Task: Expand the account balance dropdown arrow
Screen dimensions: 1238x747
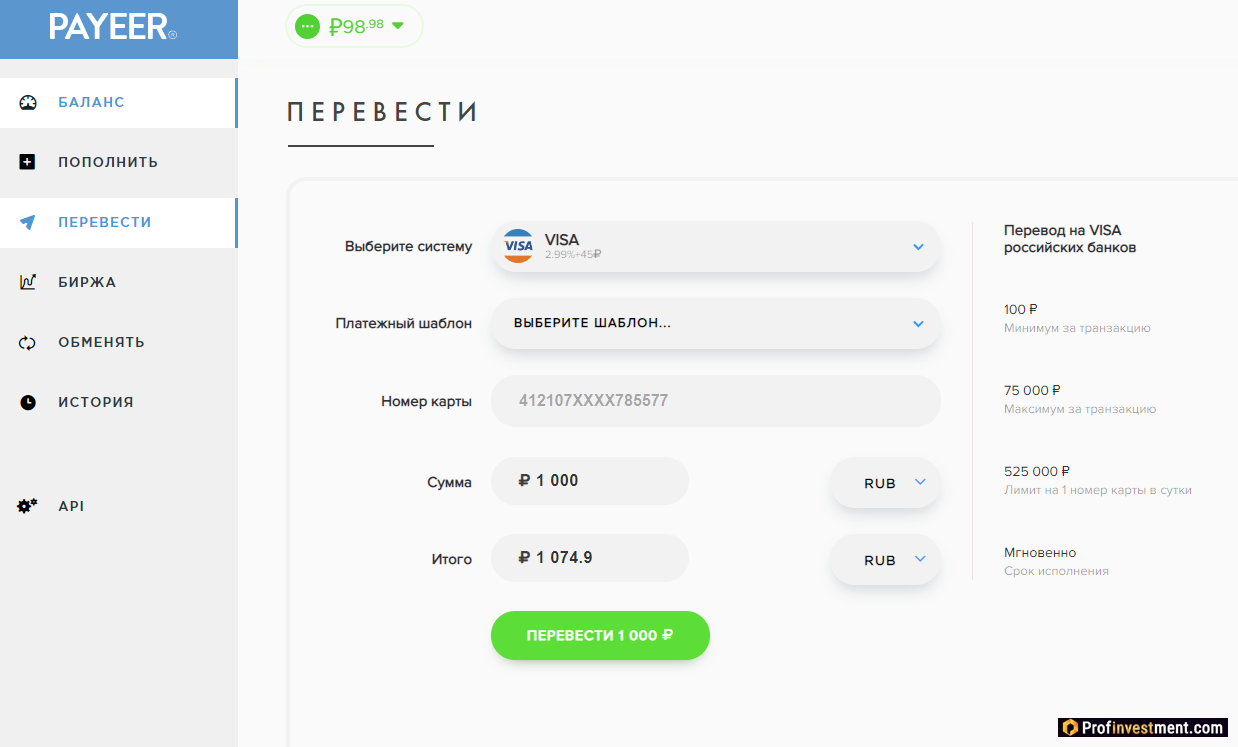Action: click(x=398, y=26)
